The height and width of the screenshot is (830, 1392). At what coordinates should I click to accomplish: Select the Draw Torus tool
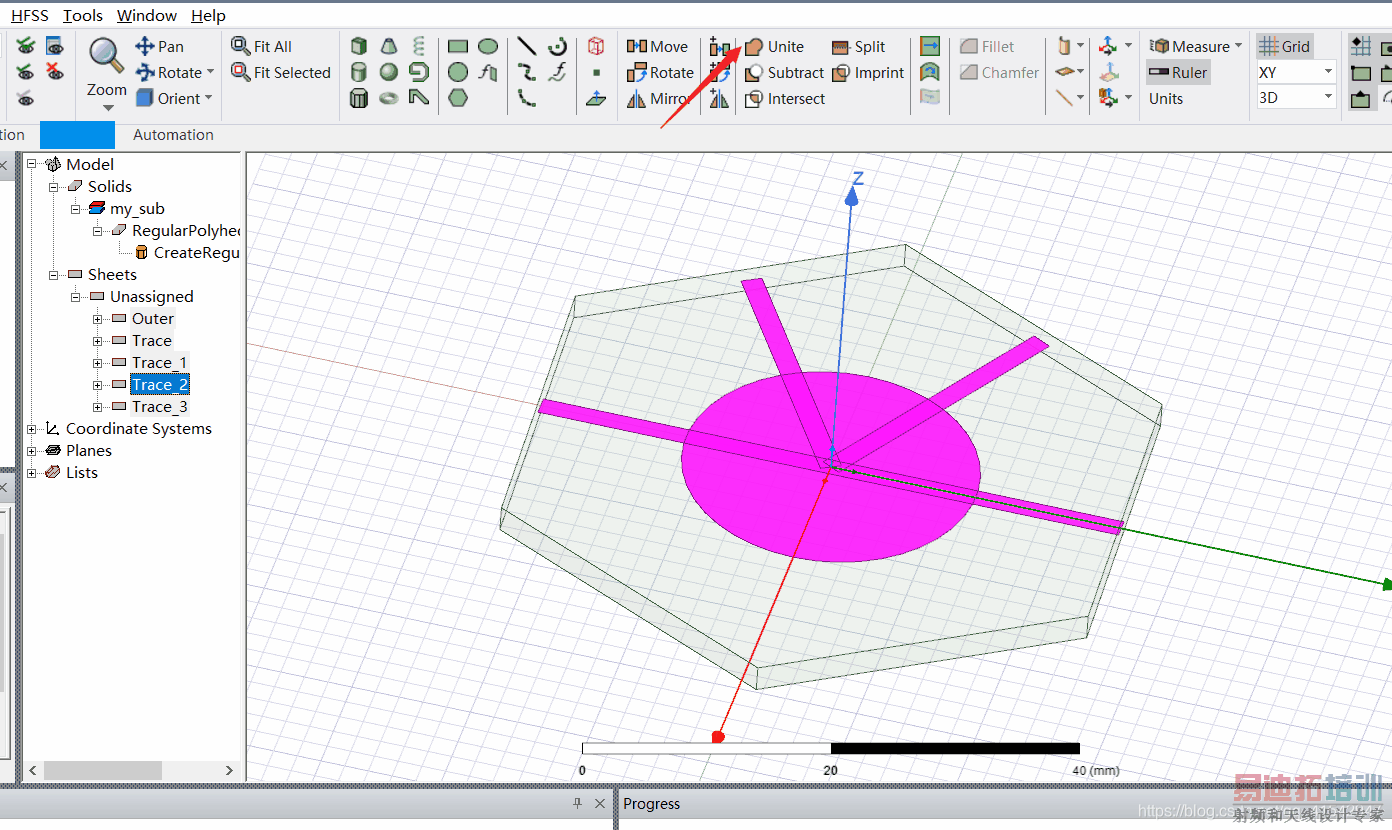[389, 98]
